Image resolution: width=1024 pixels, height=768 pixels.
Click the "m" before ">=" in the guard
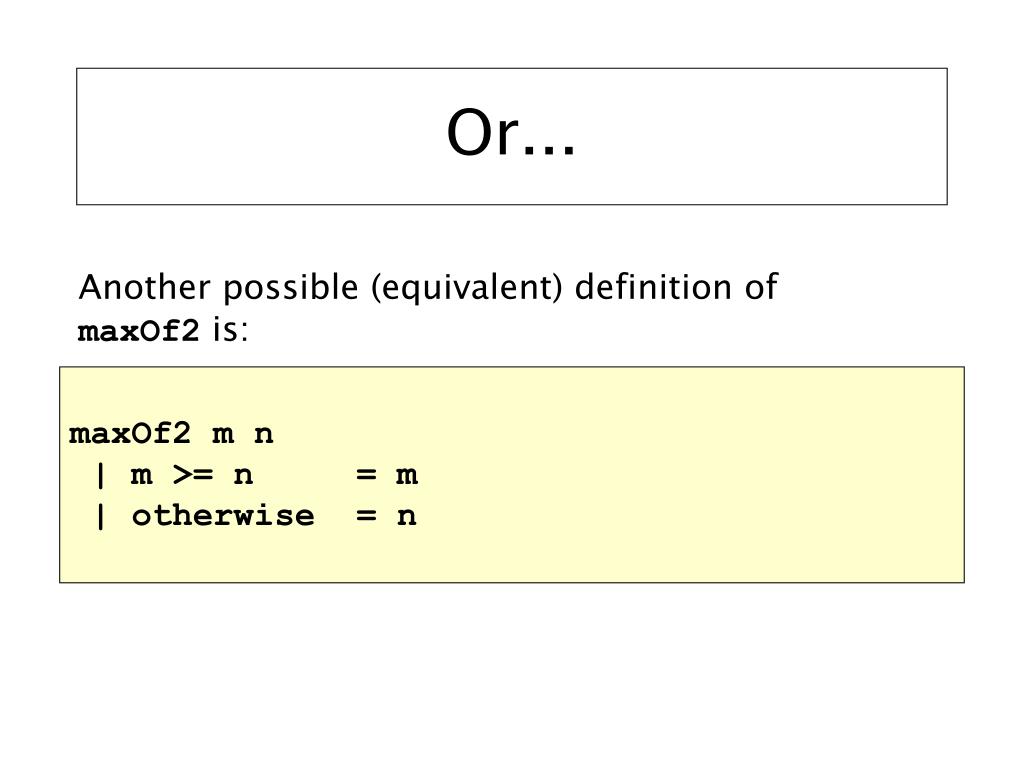(x=141, y=475)
